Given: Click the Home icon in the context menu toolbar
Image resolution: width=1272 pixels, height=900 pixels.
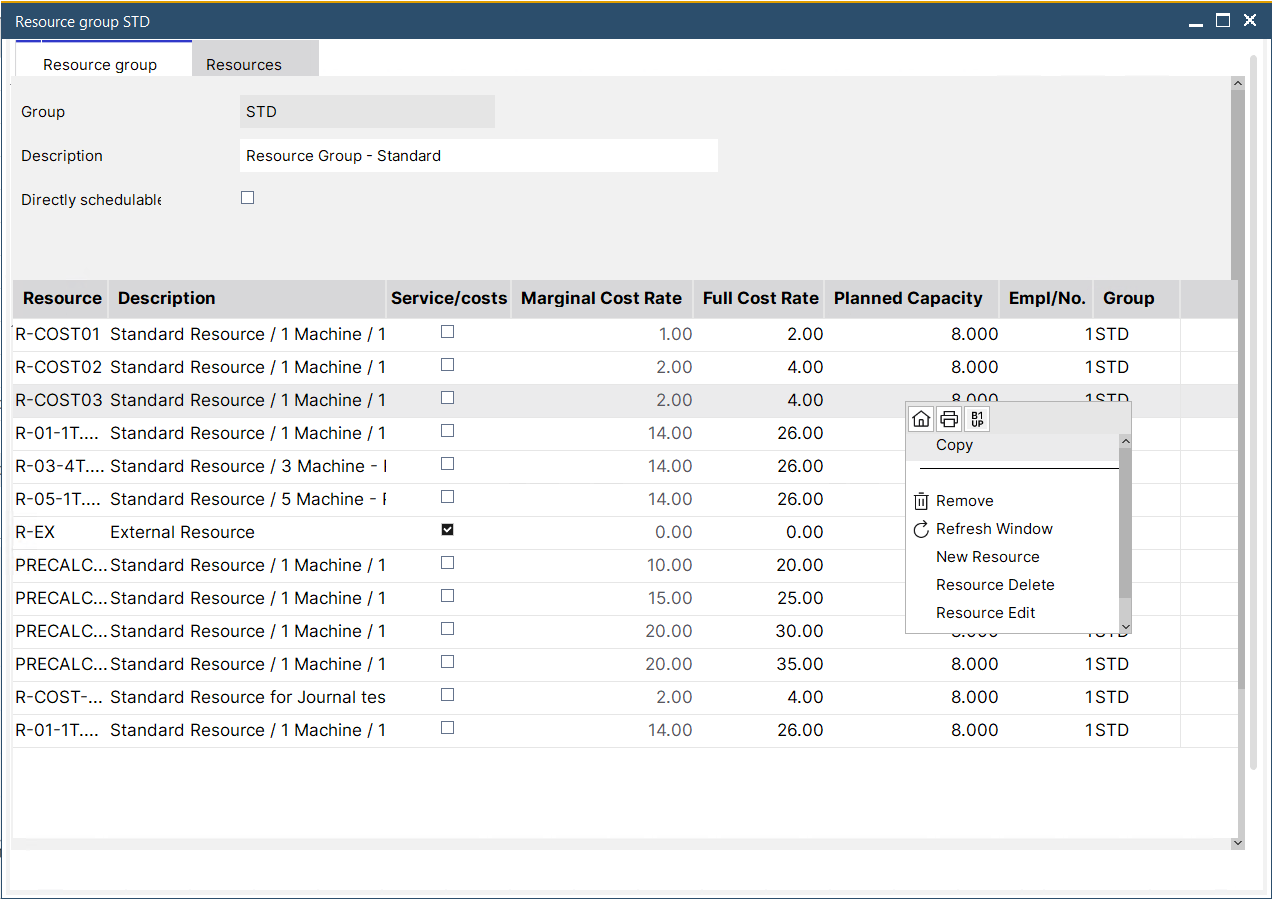Looking at the screenshot, I should click(921, 418).
